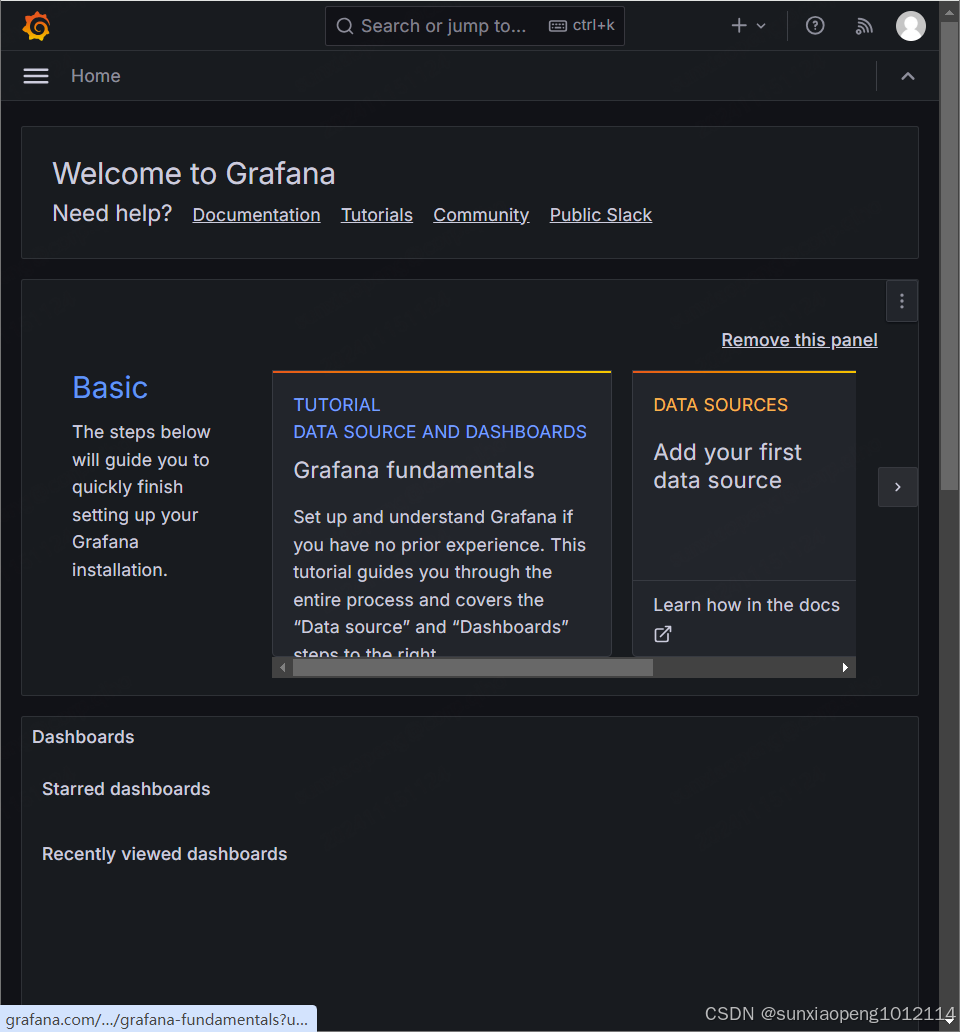Screen dimensions: 960x1032
Task: Open the help question mark icon
Action: pyautogui.click(x=815, y=26)
